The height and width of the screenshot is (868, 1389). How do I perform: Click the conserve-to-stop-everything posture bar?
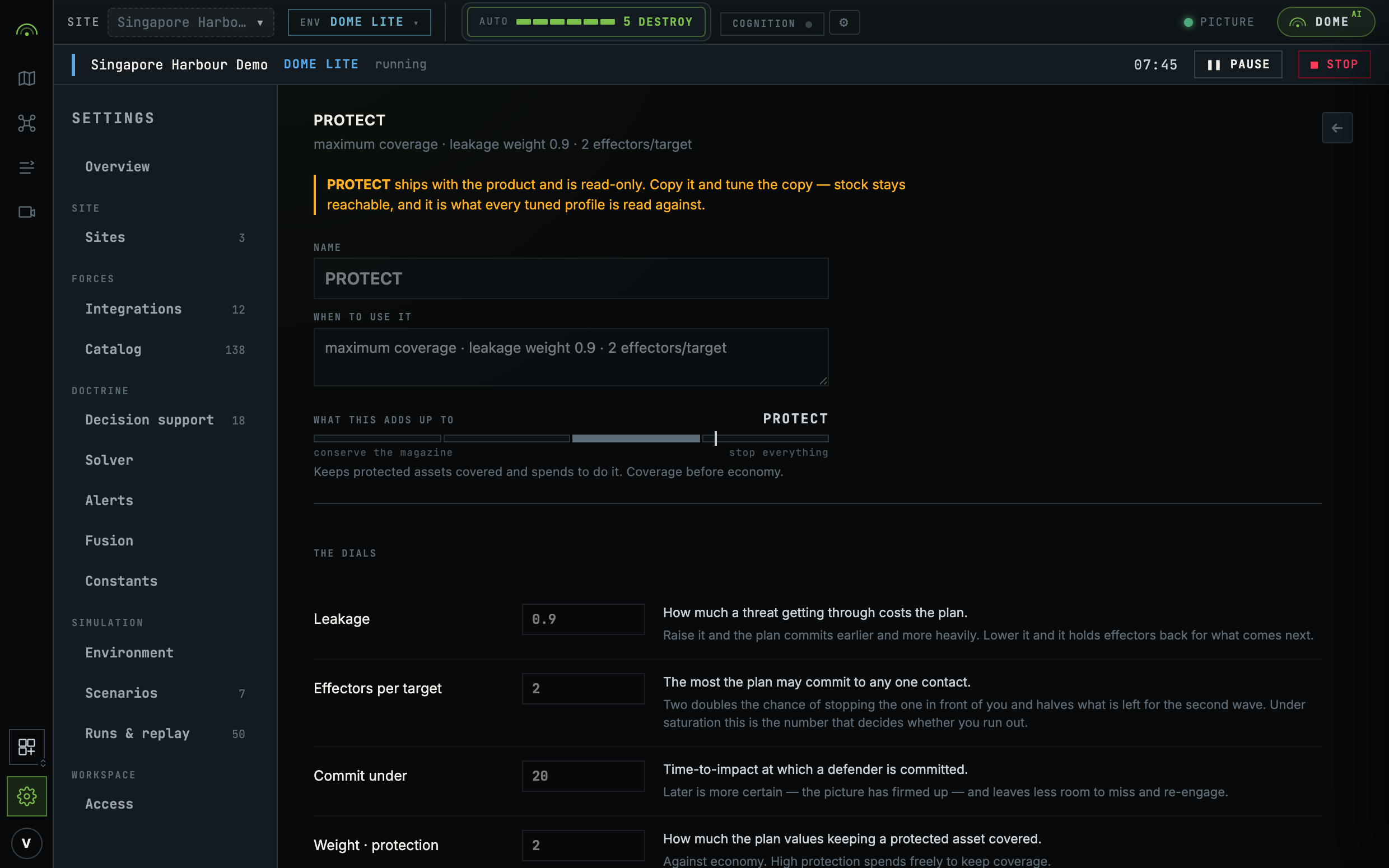(571, 438)
